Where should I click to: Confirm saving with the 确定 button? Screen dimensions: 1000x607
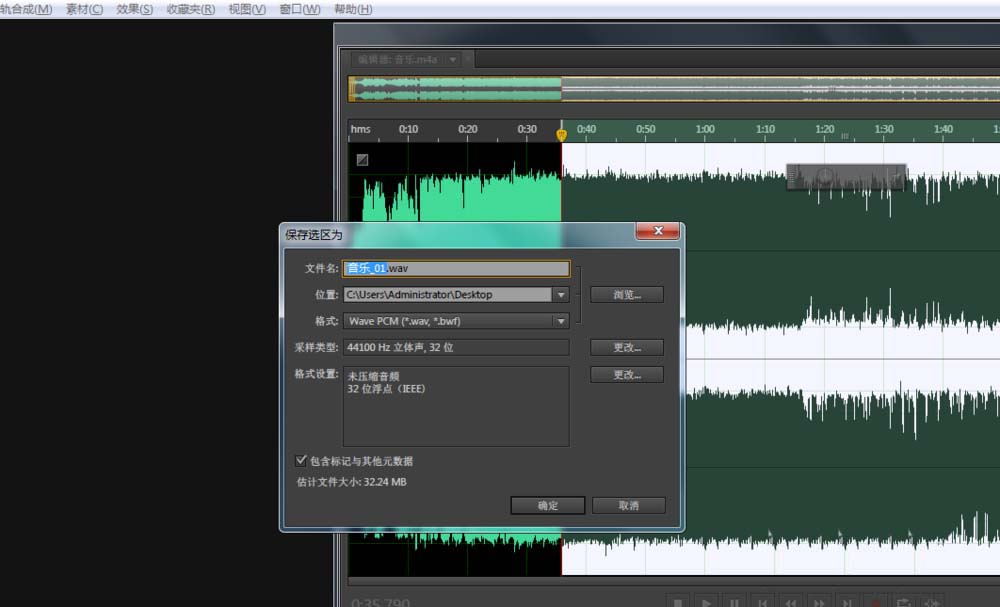pyautogui.click(x=548, y=506)
